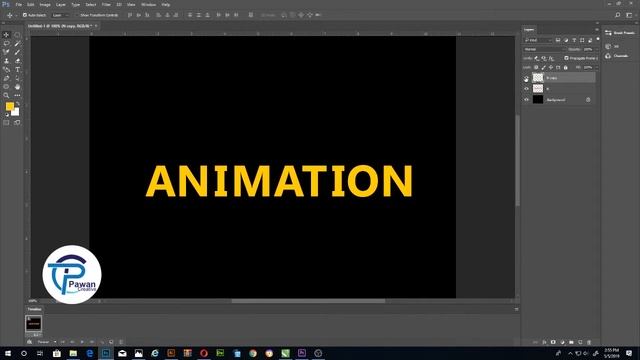Hide the Background layer

point(527,100)
